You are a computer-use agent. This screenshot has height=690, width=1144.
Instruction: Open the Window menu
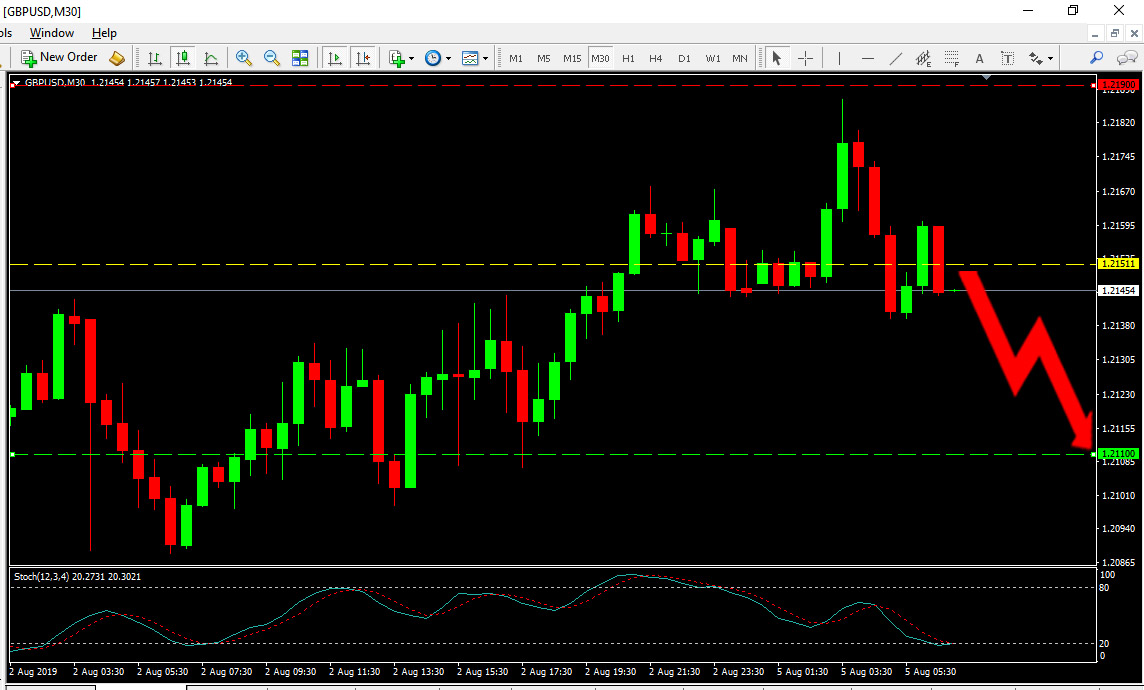(52, 33)
